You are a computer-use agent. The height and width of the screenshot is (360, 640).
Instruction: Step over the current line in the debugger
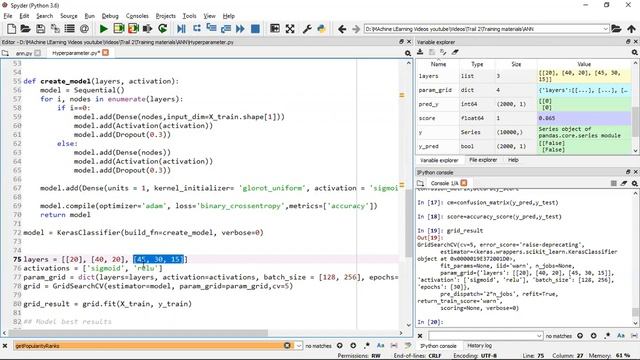tap(197, 29)
